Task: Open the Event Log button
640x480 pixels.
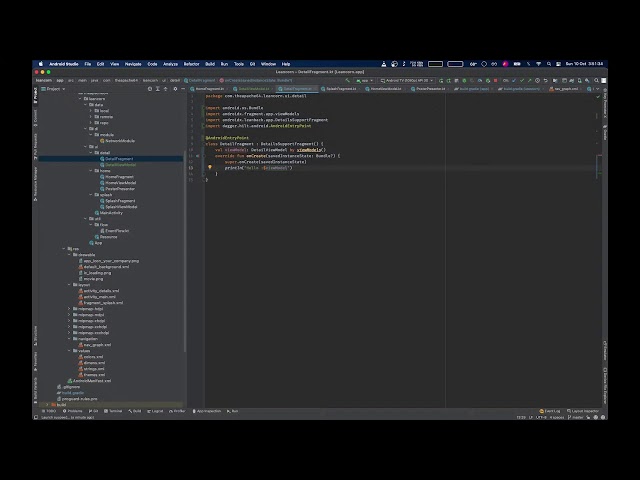Action: (x=550, y=411)
